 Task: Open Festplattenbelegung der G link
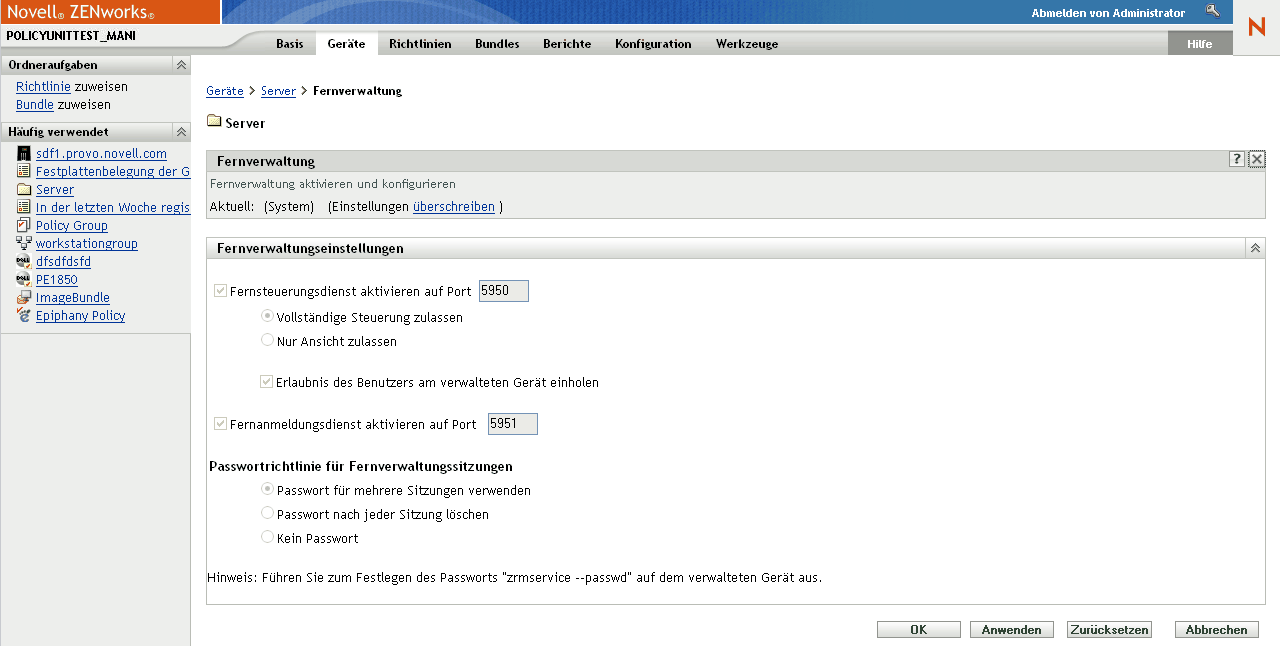(113, 172)
